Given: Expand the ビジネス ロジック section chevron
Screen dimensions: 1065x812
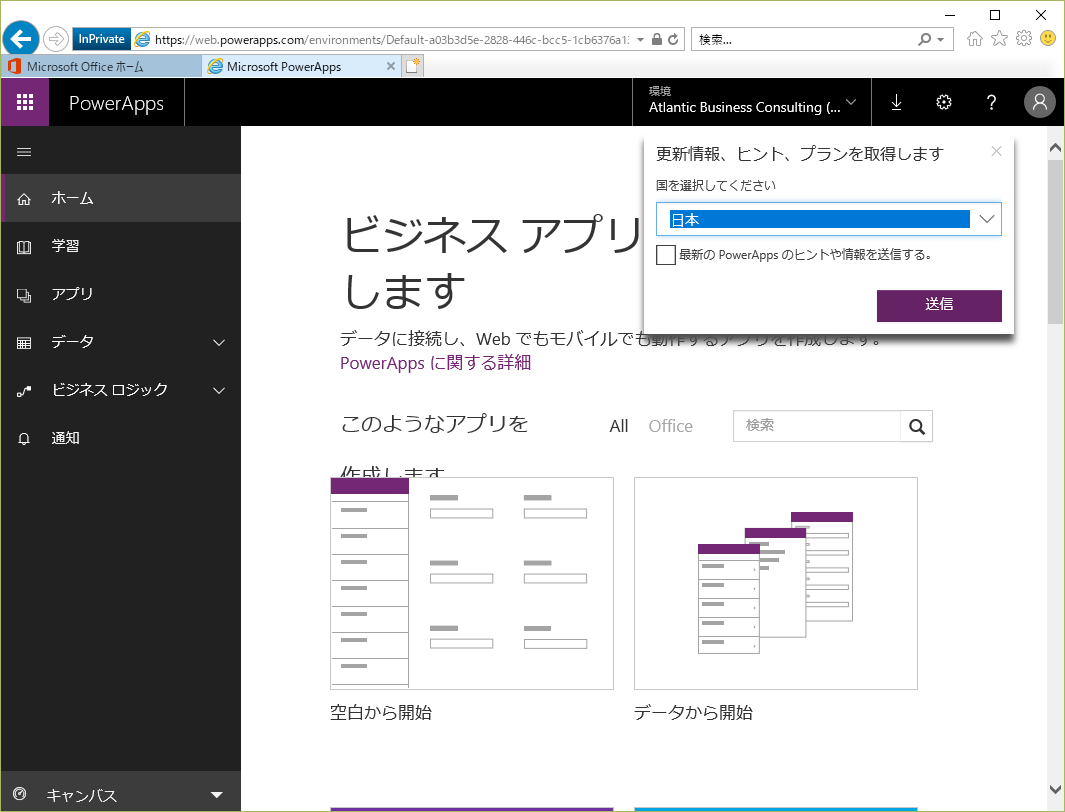Looking at the screenshot, I should pos(219,390).
